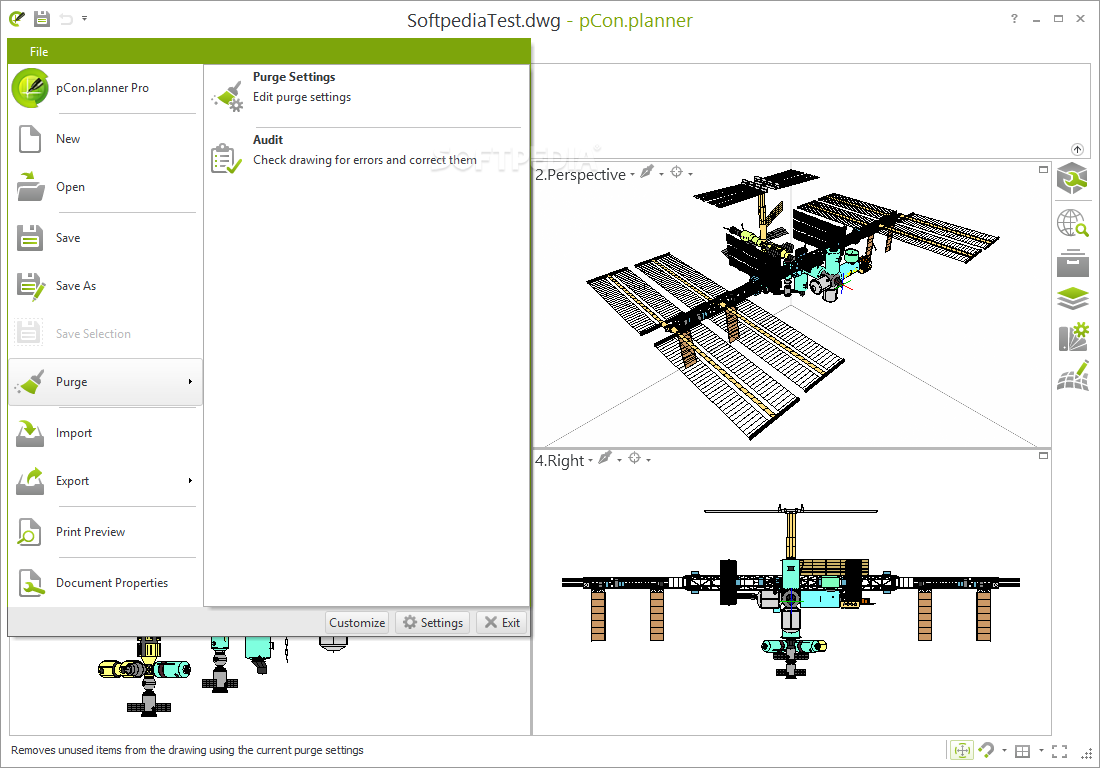Image resolution: width=1100 pixels, height=768 pixels.
Task: Expand render-style dropdown arrow in Right viewport
Action: [x=619, y=460]
